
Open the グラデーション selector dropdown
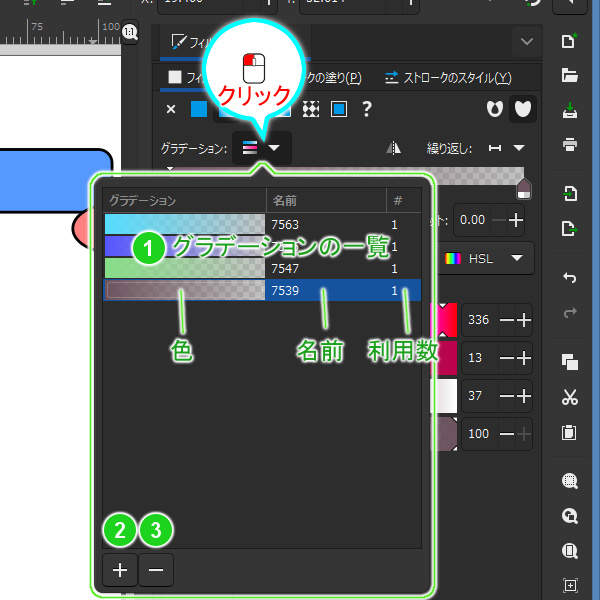tap(262, 148)
